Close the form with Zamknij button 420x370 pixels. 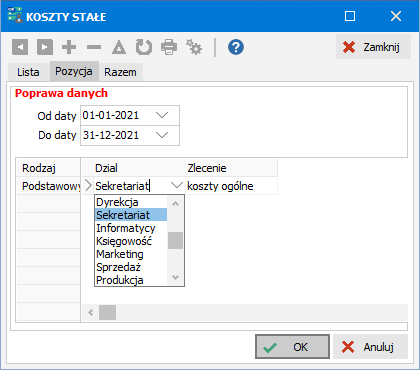(373, 47)
